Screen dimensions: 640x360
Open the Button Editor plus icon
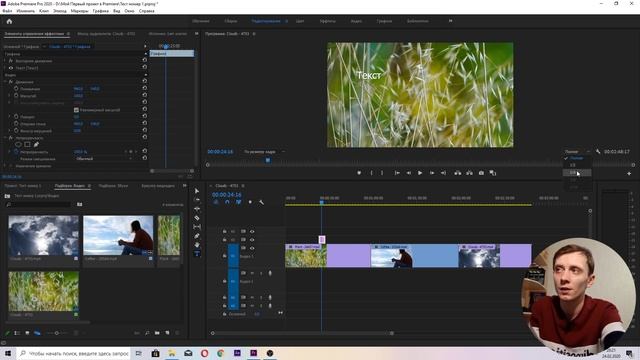pyautogui.click(x=629, y=173)
